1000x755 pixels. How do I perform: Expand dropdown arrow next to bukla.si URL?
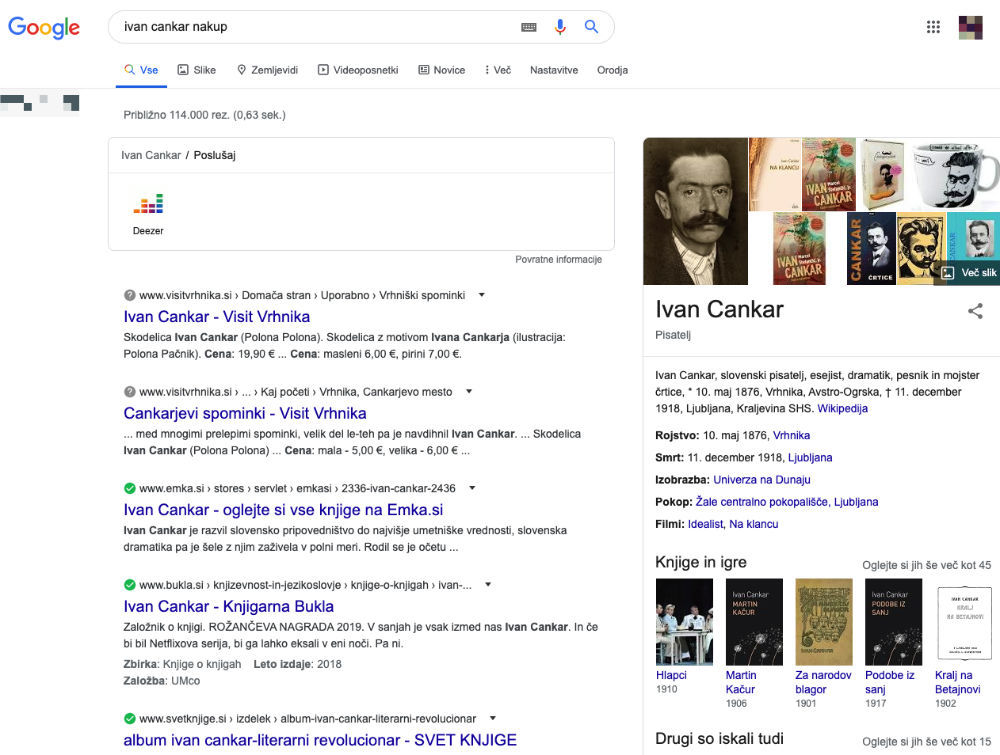tap(488, 585)
